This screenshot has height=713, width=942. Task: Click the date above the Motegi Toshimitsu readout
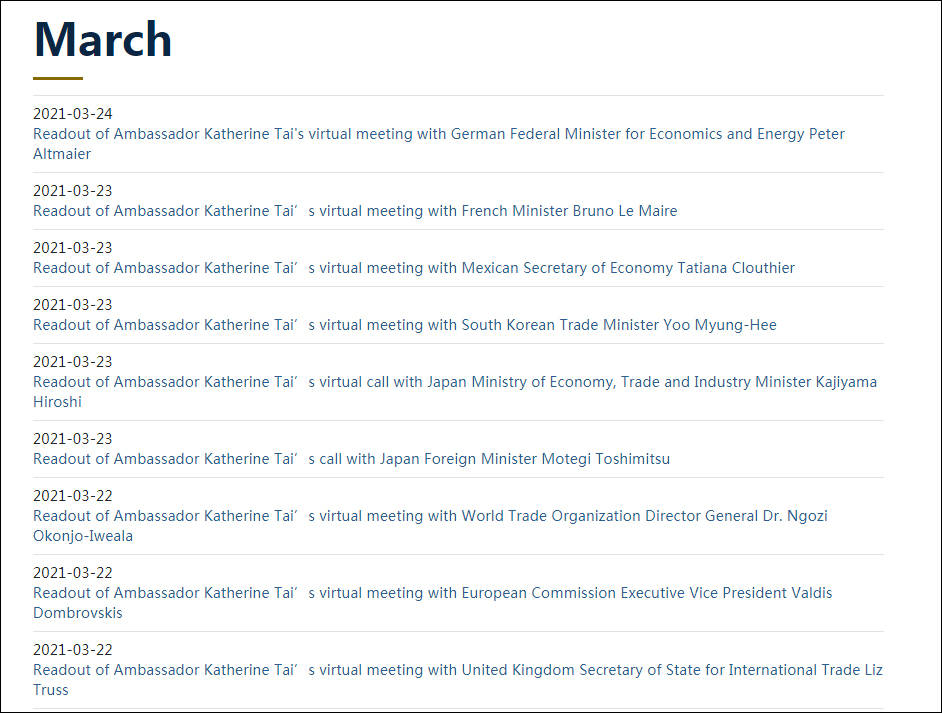(x=73, y=438)
